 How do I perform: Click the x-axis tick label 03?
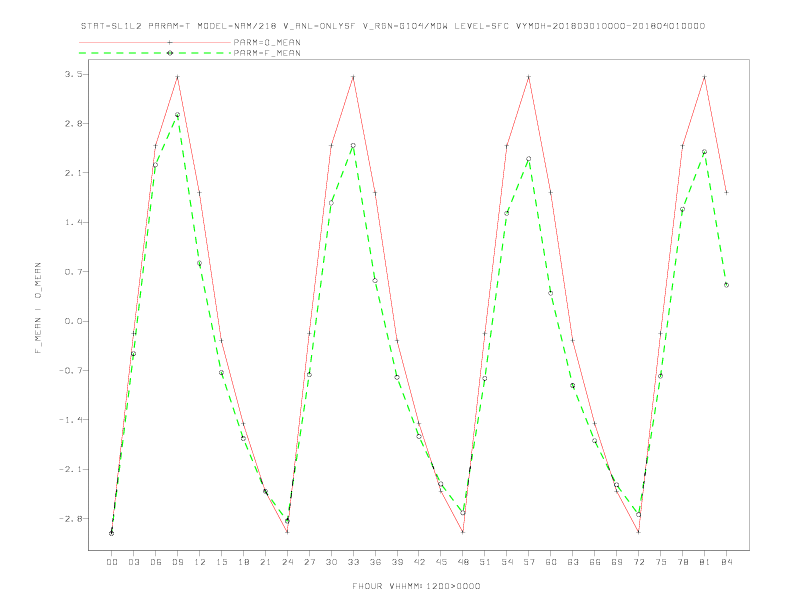(133, 562)
